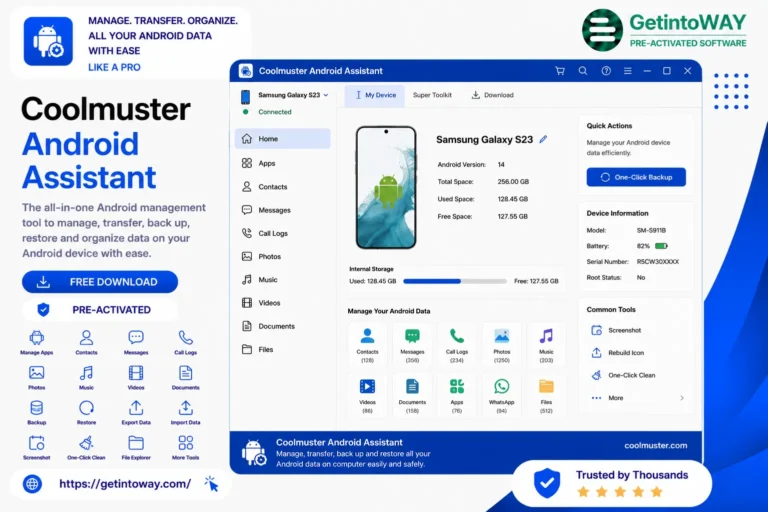Select Videos in the sidebar
Screen dimensions: 768x512
click(x=283, y=303)
